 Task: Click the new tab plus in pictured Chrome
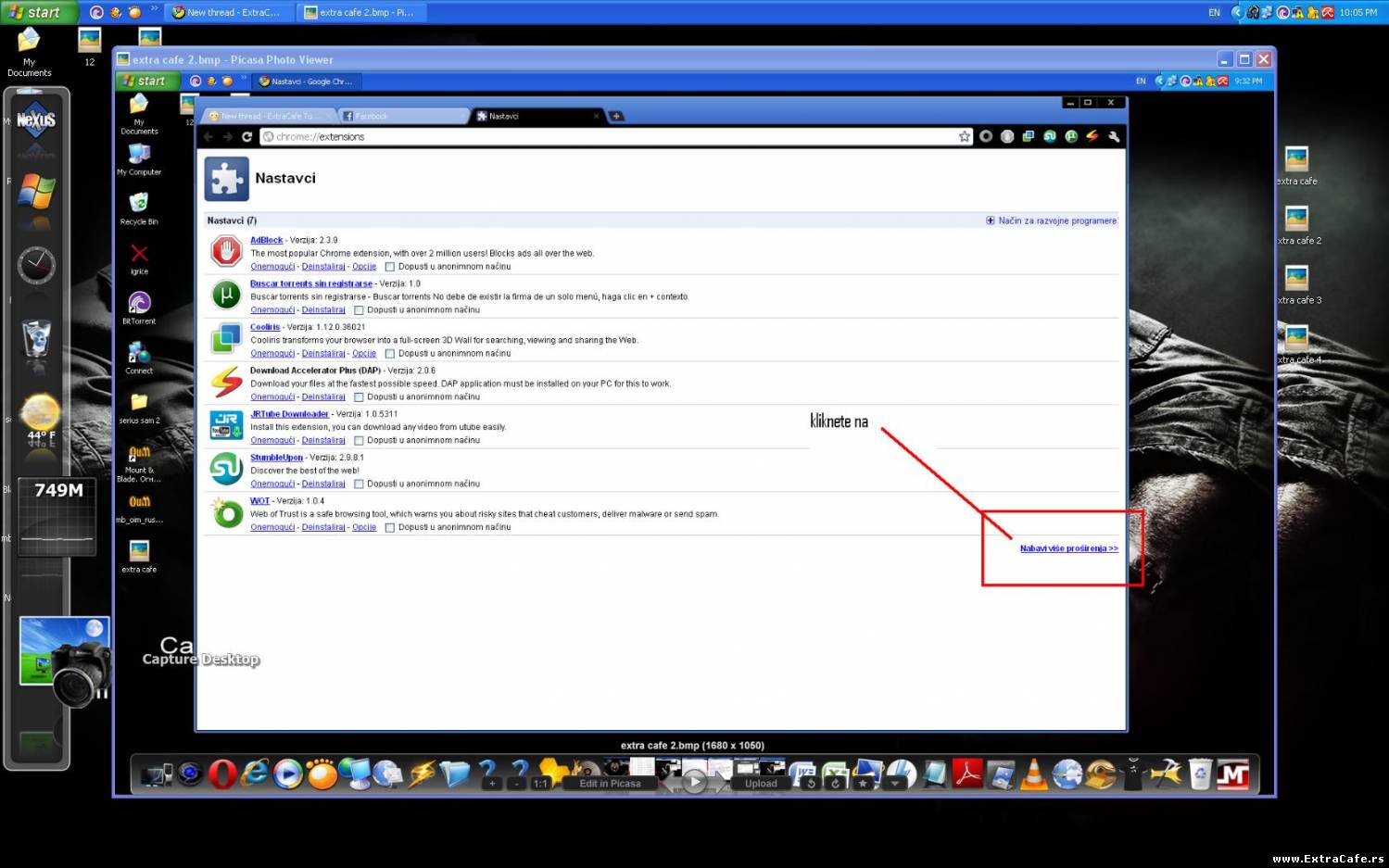[616, 116]
